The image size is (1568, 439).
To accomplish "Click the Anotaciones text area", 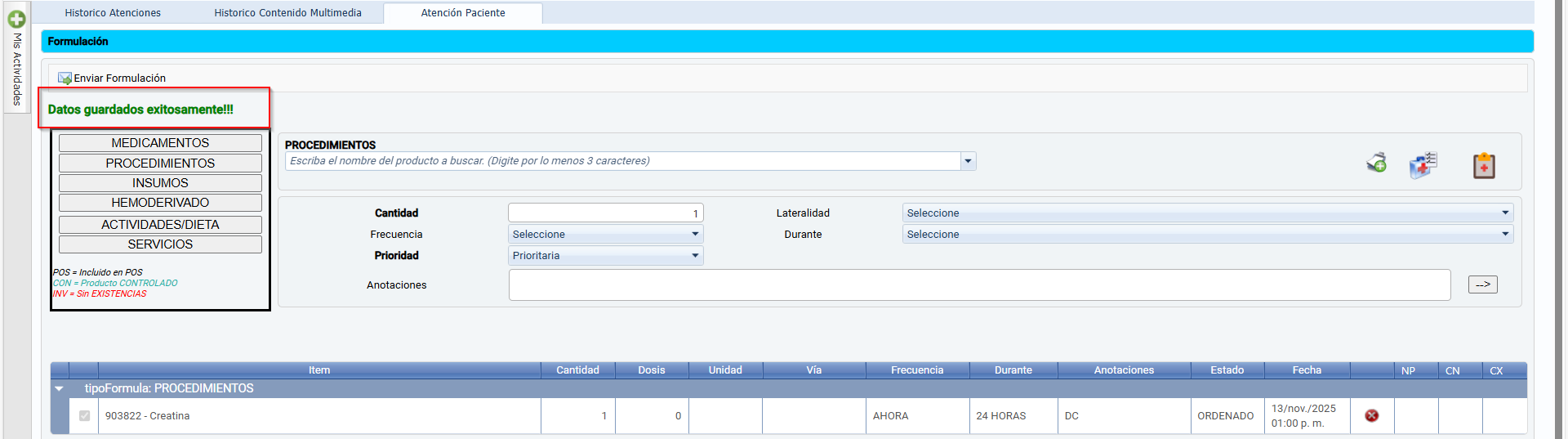I will 979,285.
